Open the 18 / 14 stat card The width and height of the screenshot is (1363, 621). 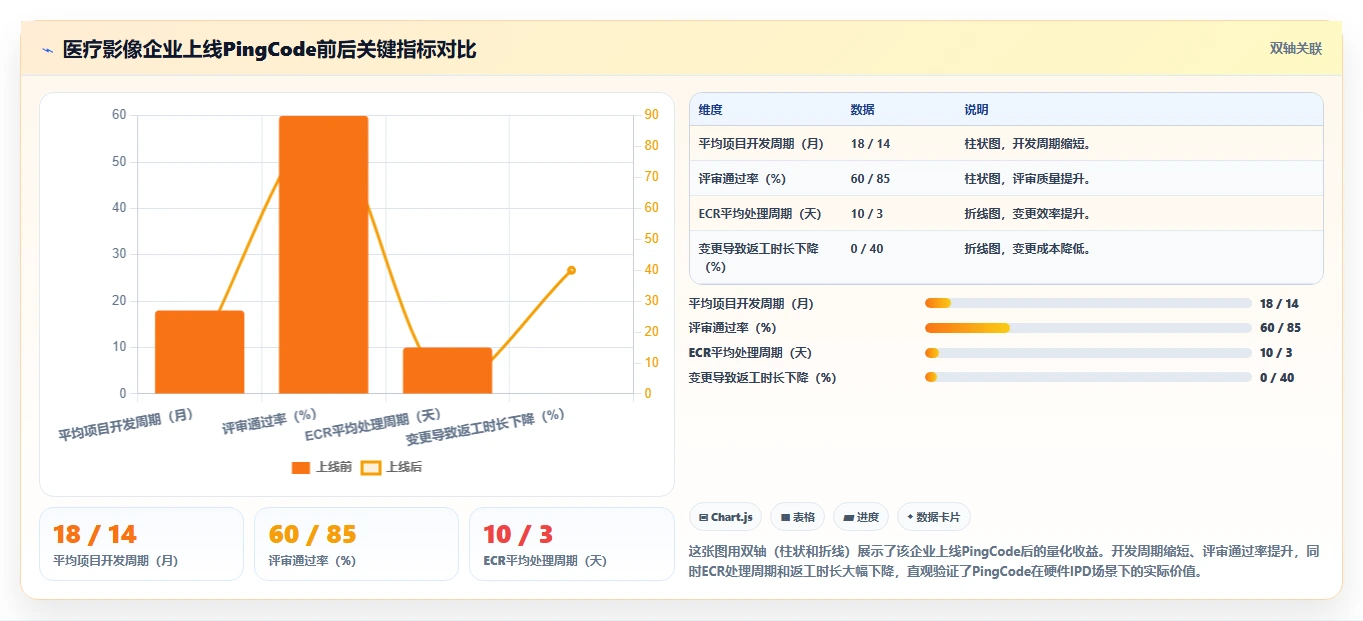(141, 544)
